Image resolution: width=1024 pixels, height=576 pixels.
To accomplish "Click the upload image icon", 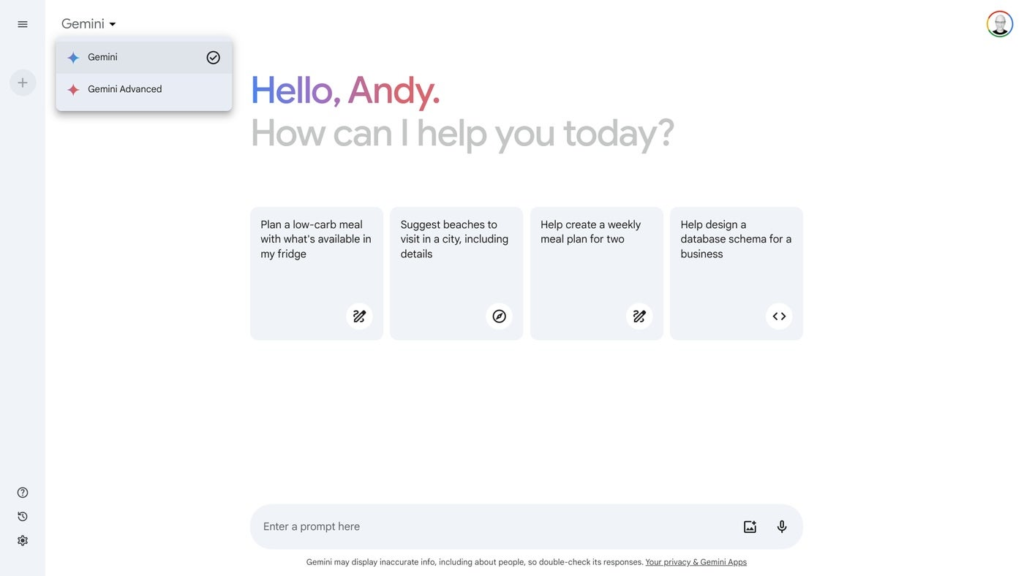I will (x=750, y=527).
